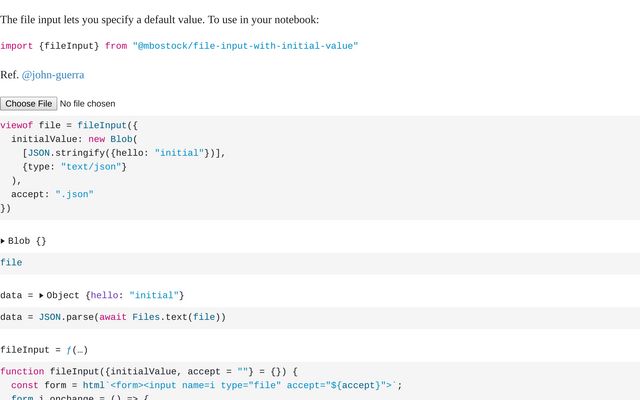Click the "No file chosen" label
The width and height of the screenshot is (640, 400).
click(x=87, y=103)
